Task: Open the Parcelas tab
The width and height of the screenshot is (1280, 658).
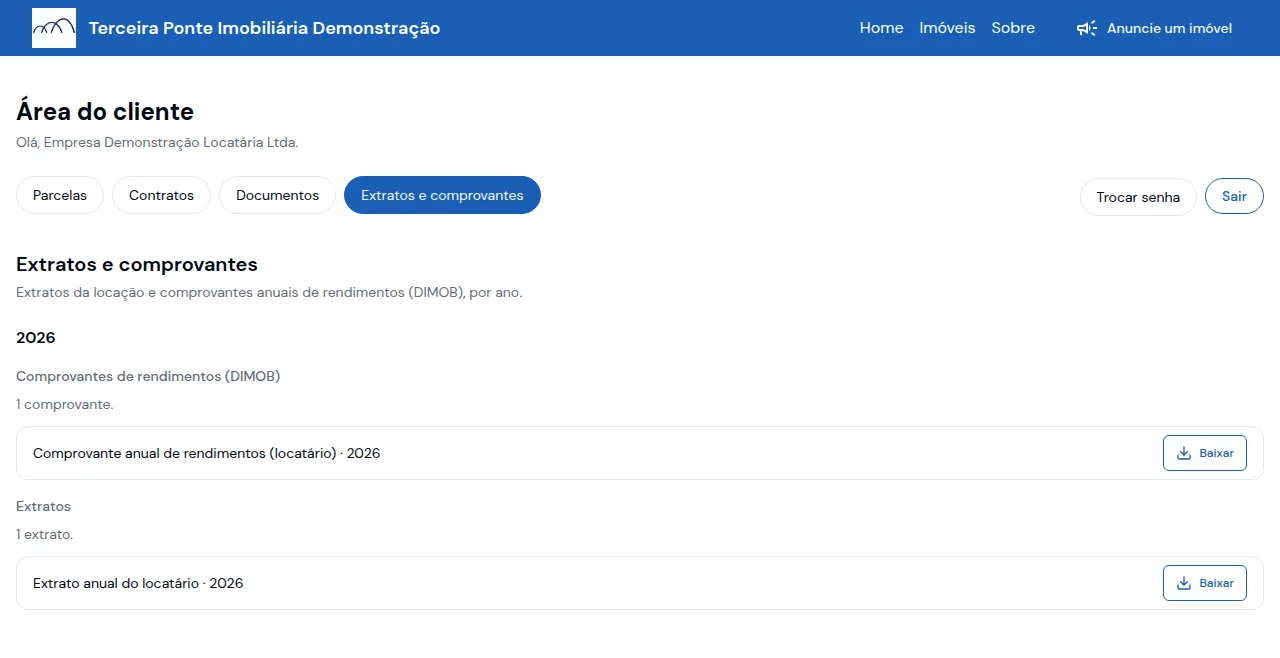Action: [60, 195]
